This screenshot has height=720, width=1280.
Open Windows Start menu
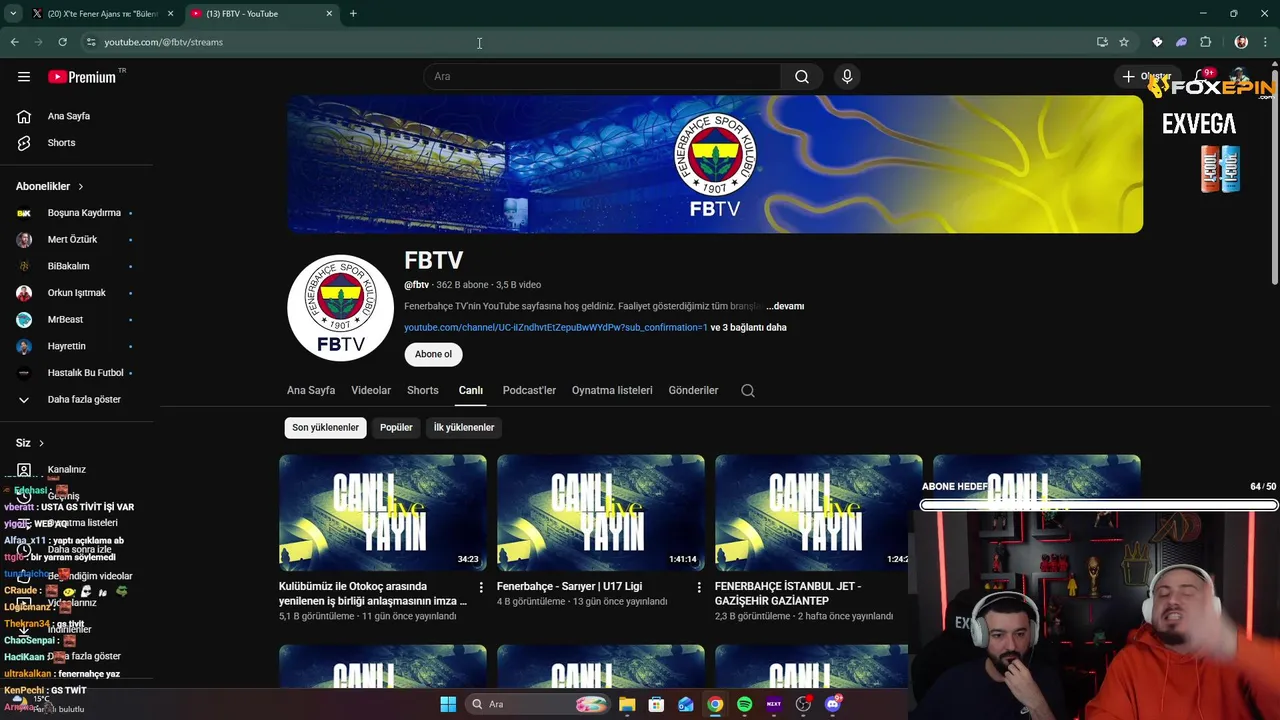click(x=448, y=704)
